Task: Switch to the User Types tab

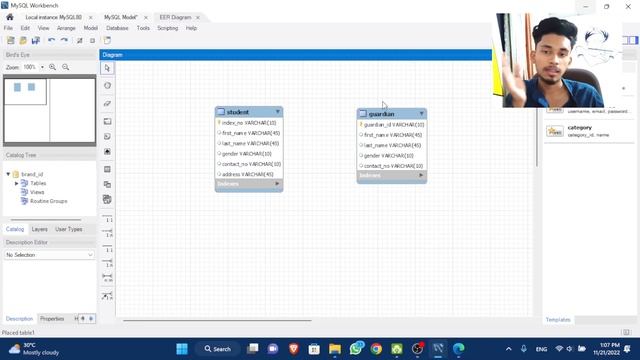Action: pyautogui.click(x=69, y=229)
